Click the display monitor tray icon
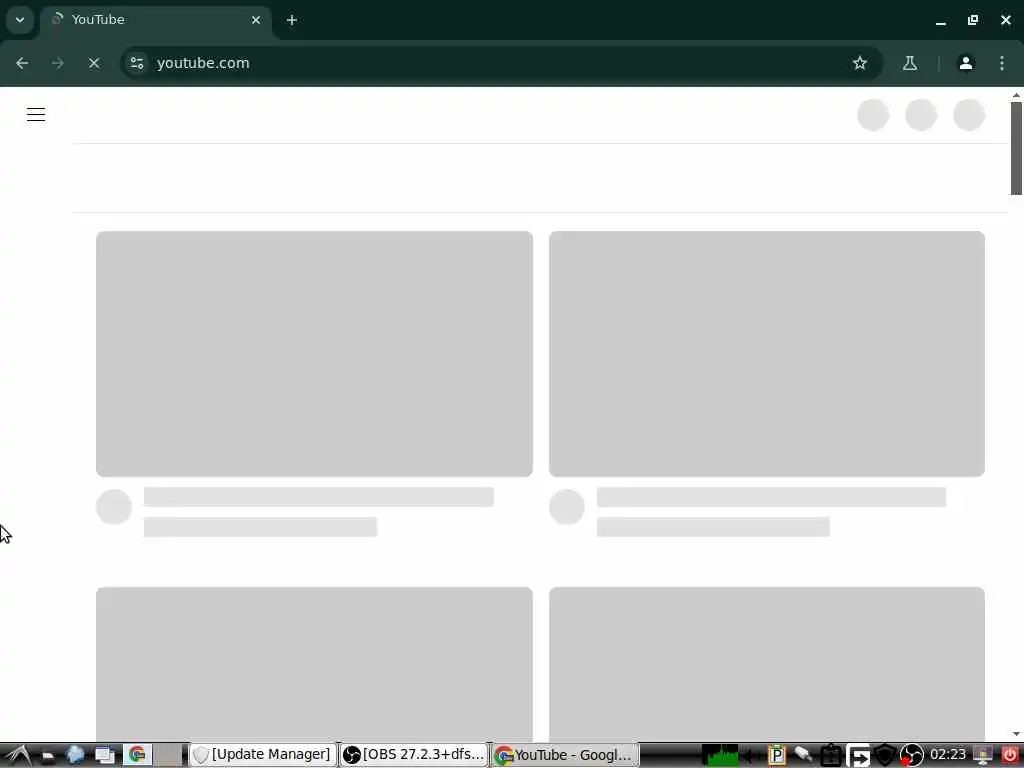 983,755
